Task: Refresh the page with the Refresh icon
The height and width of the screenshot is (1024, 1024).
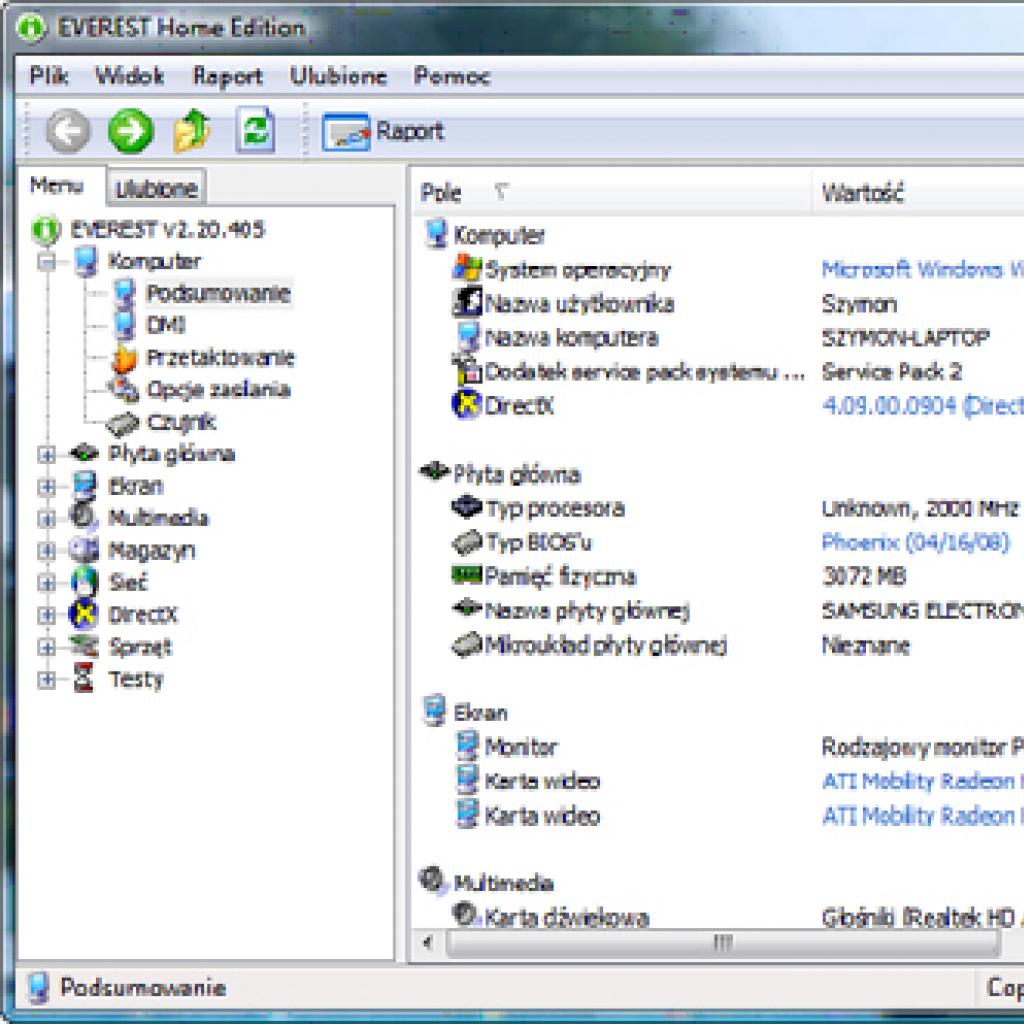Action: pyautogui.click(x=255, y=130)
